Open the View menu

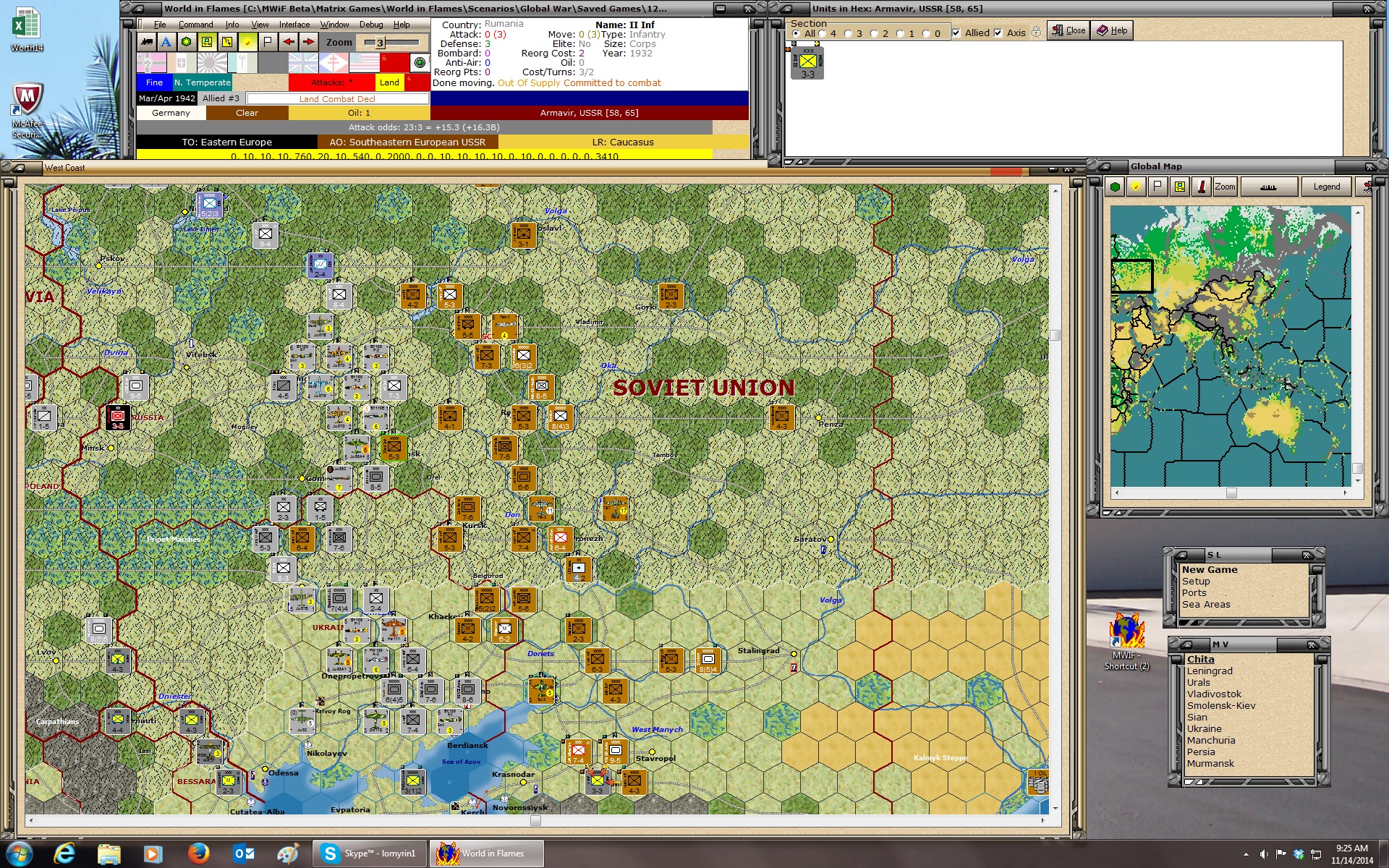point(260,25)
